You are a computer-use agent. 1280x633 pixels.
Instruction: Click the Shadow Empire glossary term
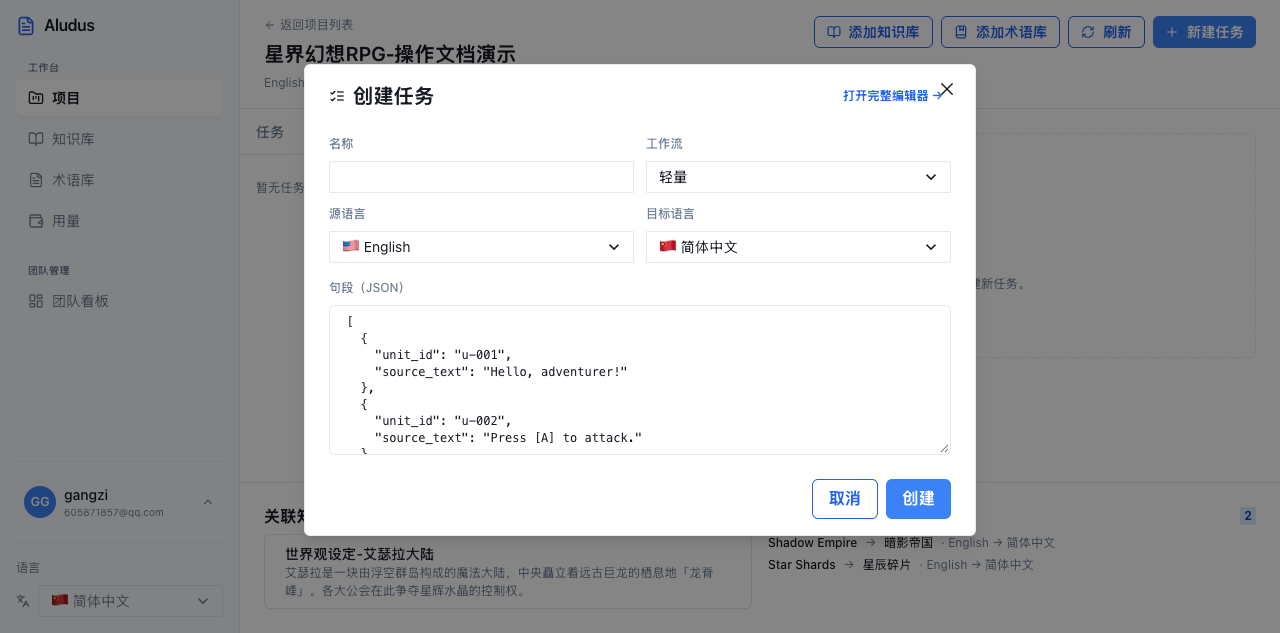[x=812, y=542]
